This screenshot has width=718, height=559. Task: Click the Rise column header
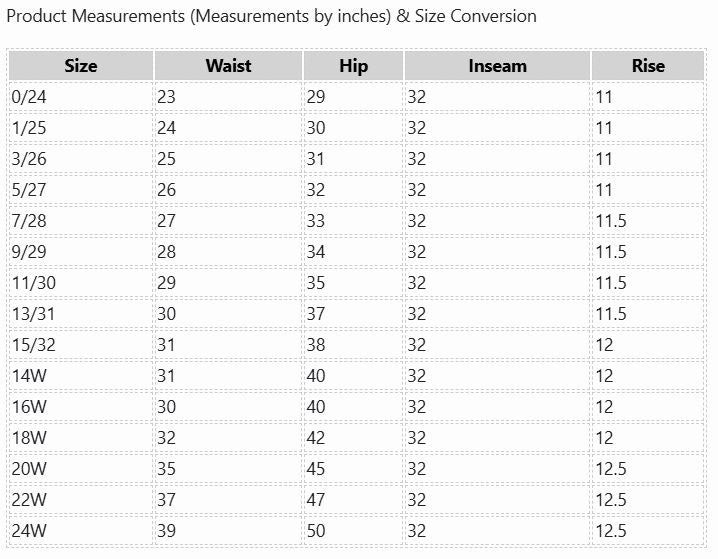tap(648, 66)
